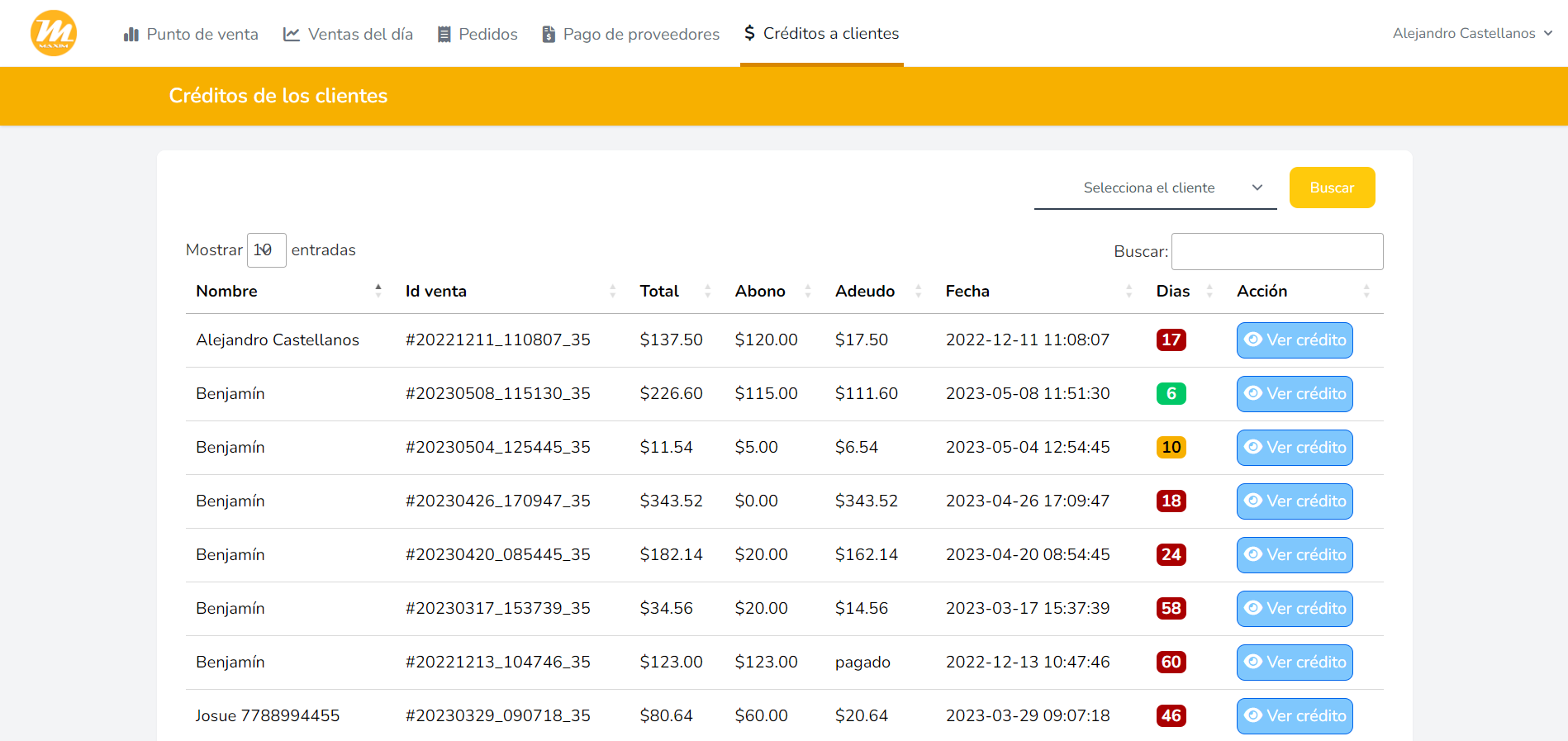1568x741 pixels.
Task: Click the yellow Buscar button
Action: pos(1332,188)
